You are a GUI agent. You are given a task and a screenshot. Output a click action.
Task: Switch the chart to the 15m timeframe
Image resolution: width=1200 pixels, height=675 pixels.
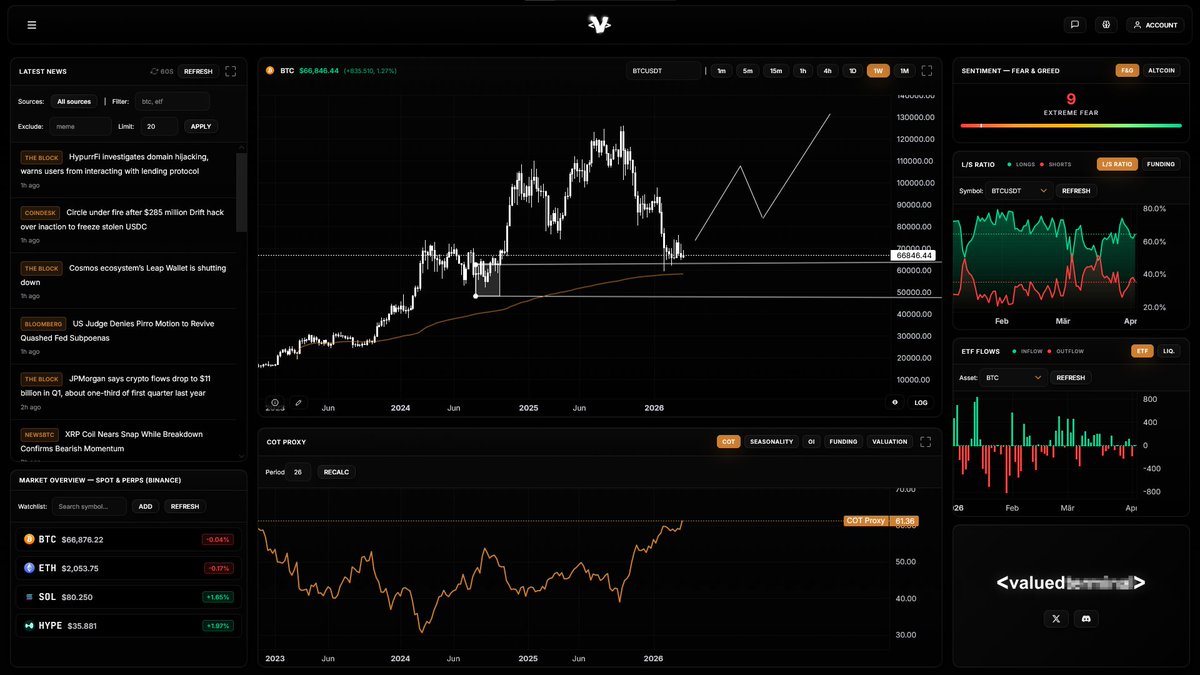point(776,71)
